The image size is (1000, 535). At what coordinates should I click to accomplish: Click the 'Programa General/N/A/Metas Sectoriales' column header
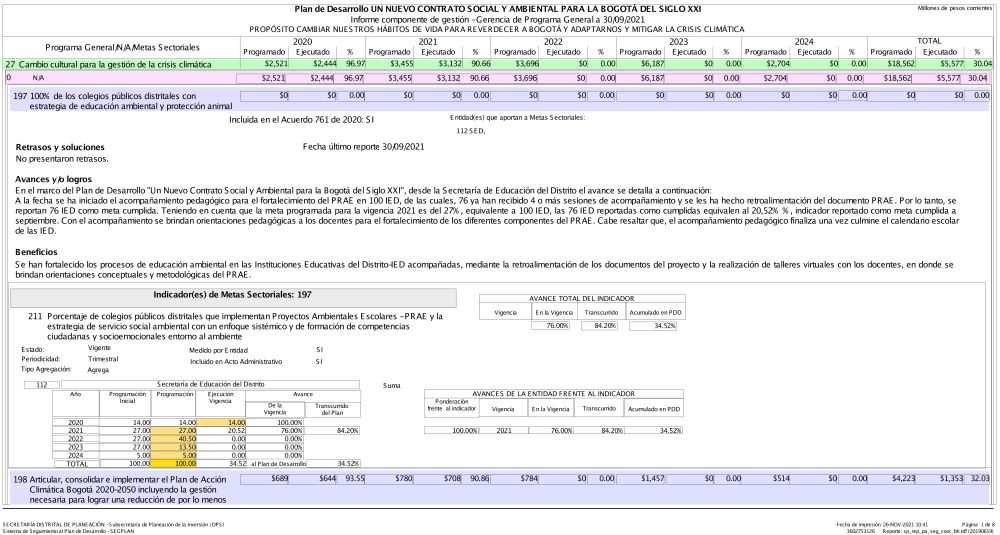tap(122, 47)
